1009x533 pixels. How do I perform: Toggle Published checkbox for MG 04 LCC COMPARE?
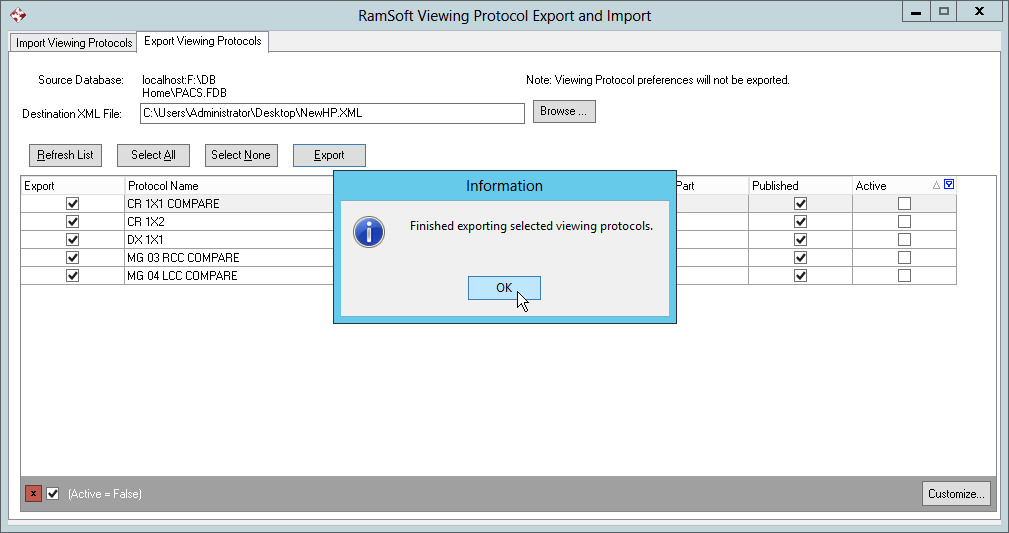click(800, 276)
